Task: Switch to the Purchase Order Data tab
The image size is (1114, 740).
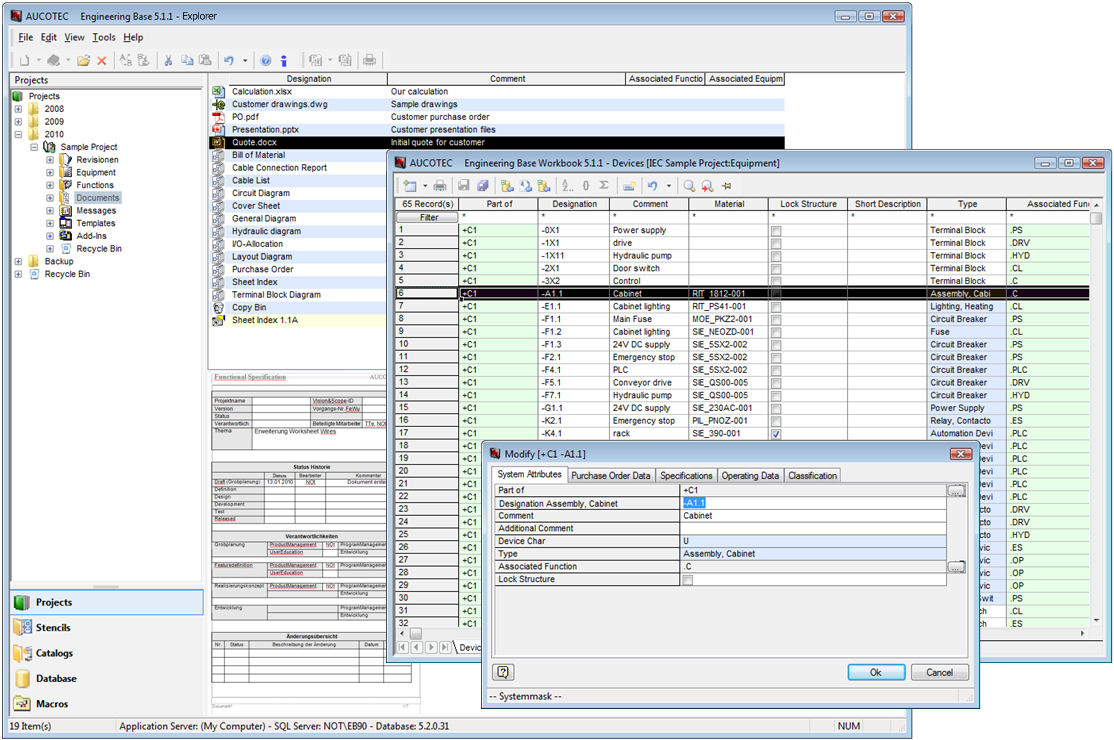Action: [x=611, y=475]
